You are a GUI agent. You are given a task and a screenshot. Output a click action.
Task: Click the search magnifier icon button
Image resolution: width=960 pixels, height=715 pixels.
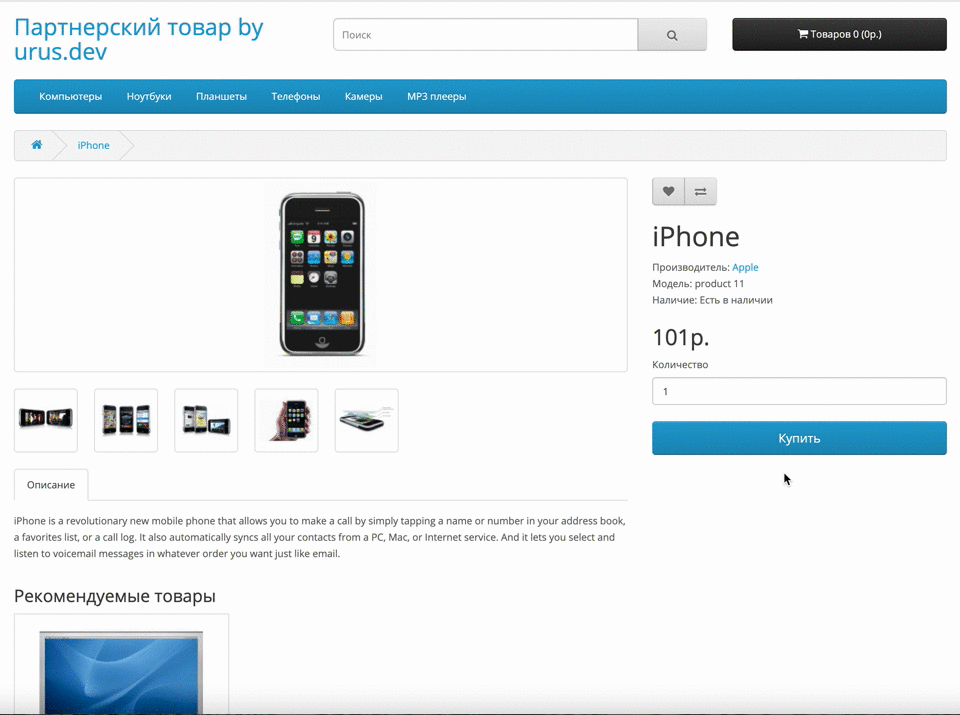pos(672,35)
